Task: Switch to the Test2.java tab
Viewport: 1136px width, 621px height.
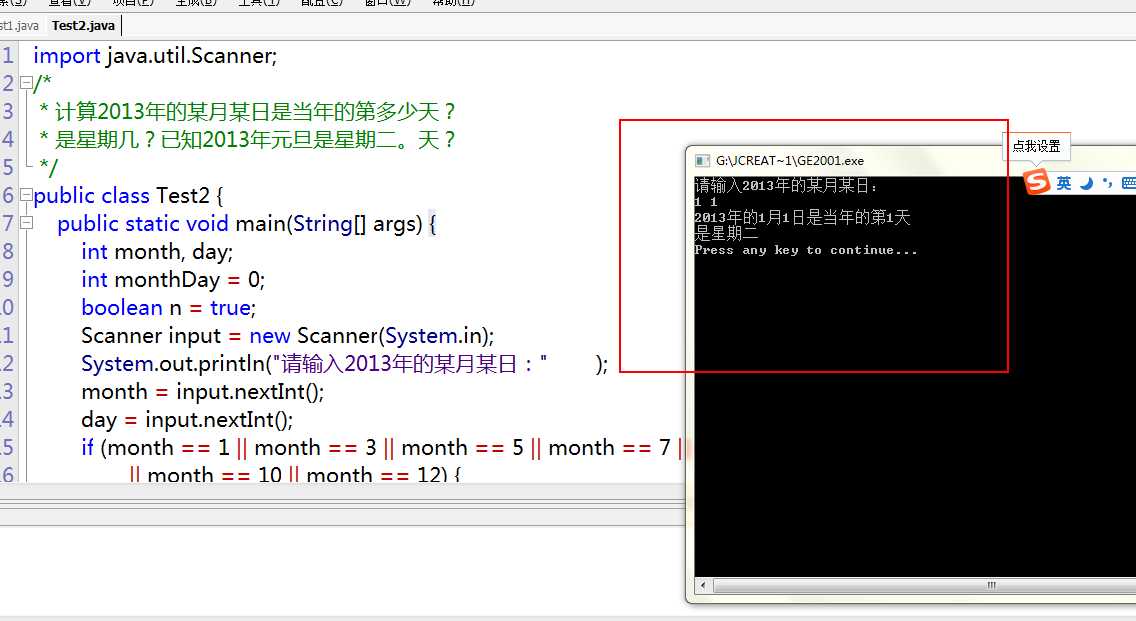Action: click(83, 26)
